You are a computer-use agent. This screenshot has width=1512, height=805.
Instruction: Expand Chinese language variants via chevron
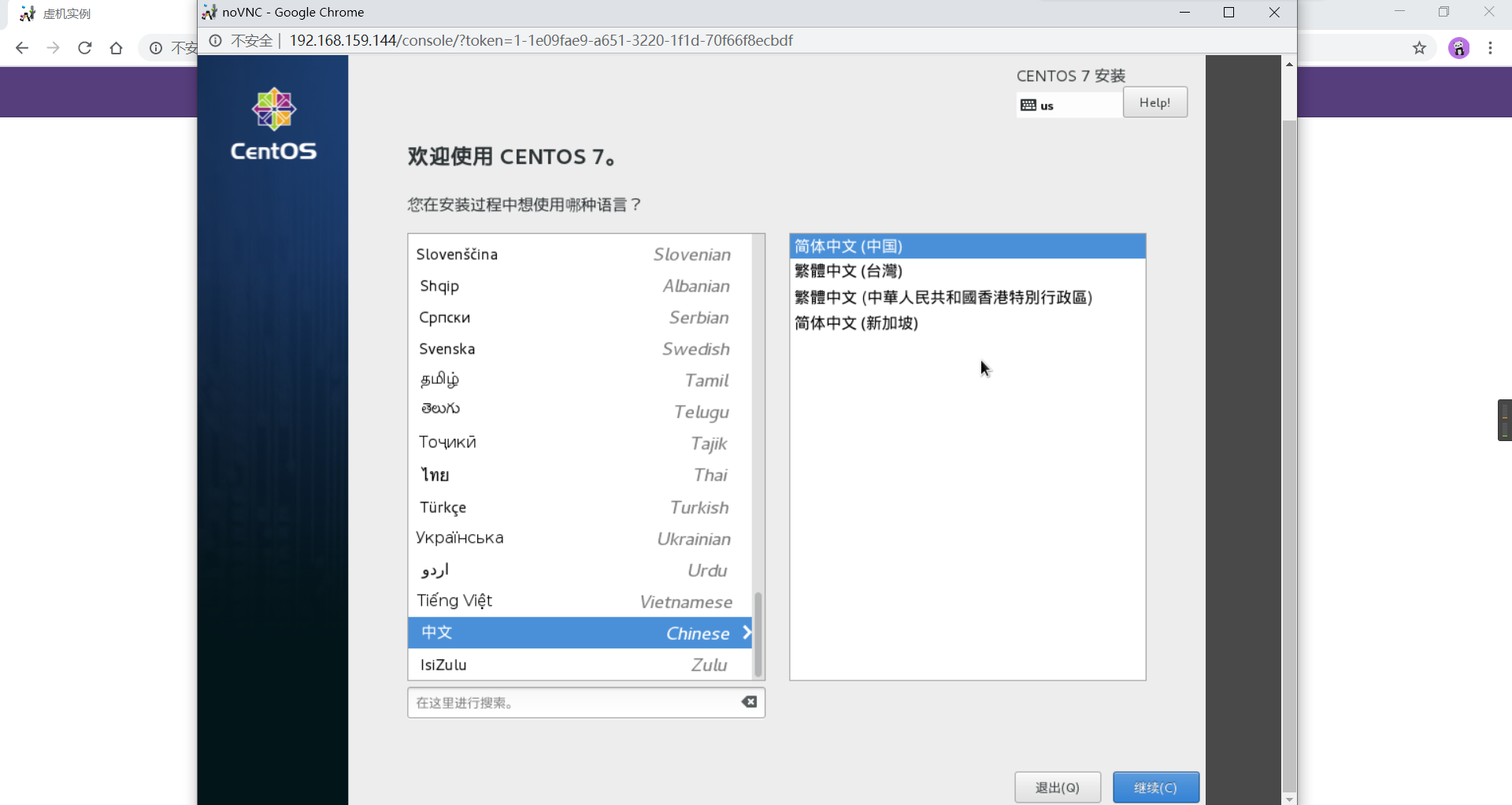click(745, 632)
